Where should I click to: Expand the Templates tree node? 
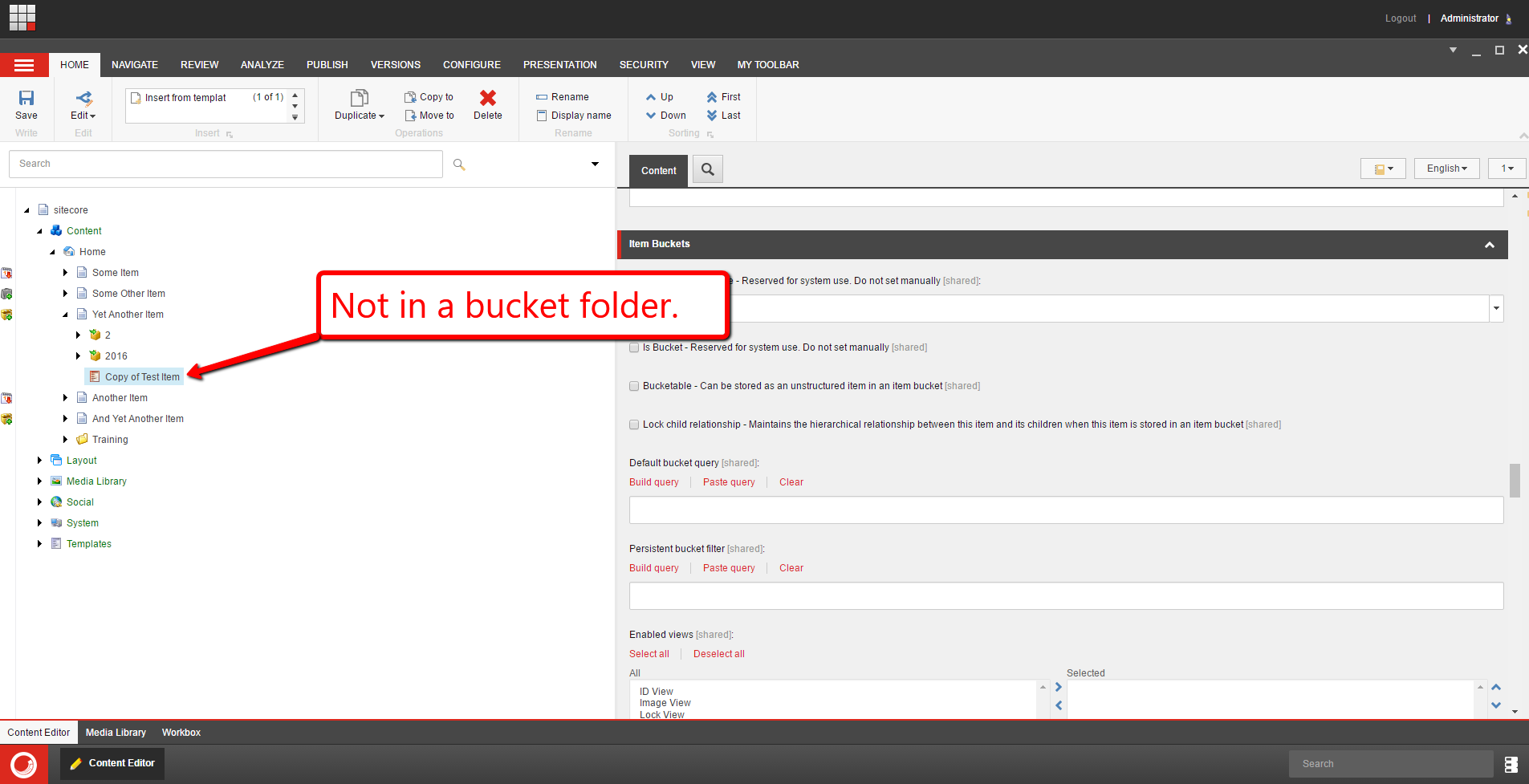pyautogui.click(x=39, y=544)
